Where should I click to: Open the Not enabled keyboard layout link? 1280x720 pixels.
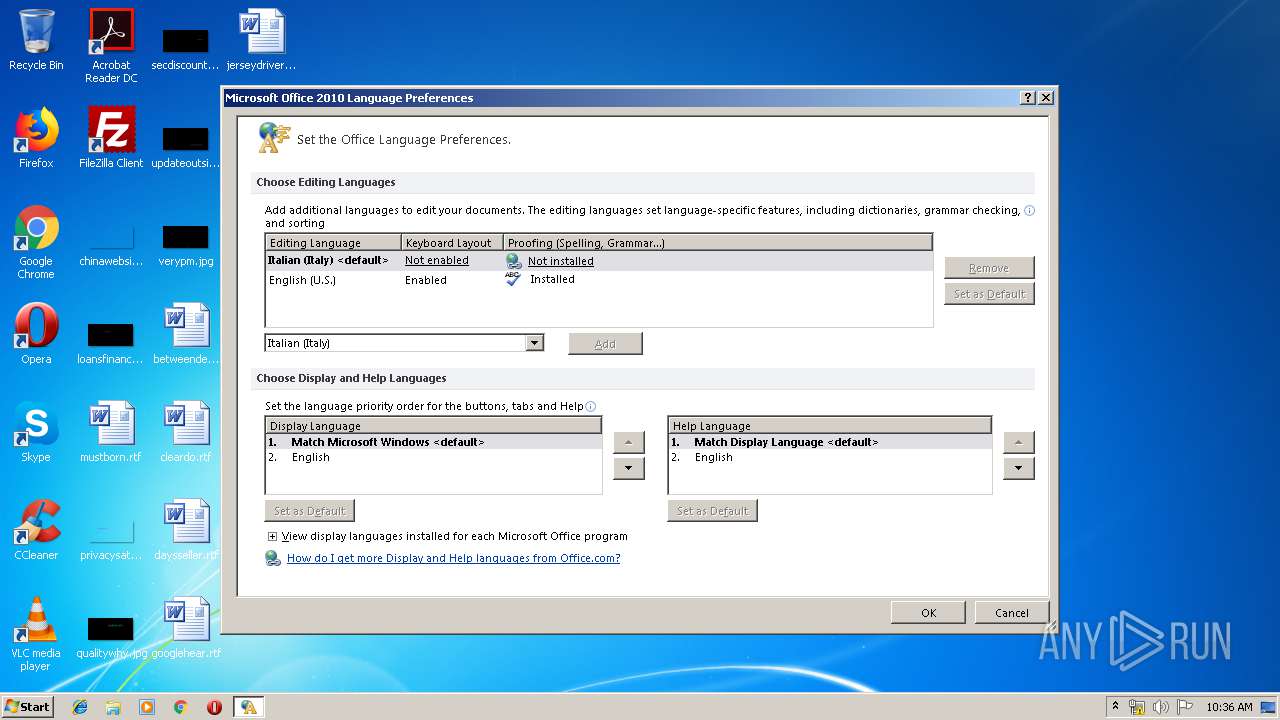[x=437, y=260]
